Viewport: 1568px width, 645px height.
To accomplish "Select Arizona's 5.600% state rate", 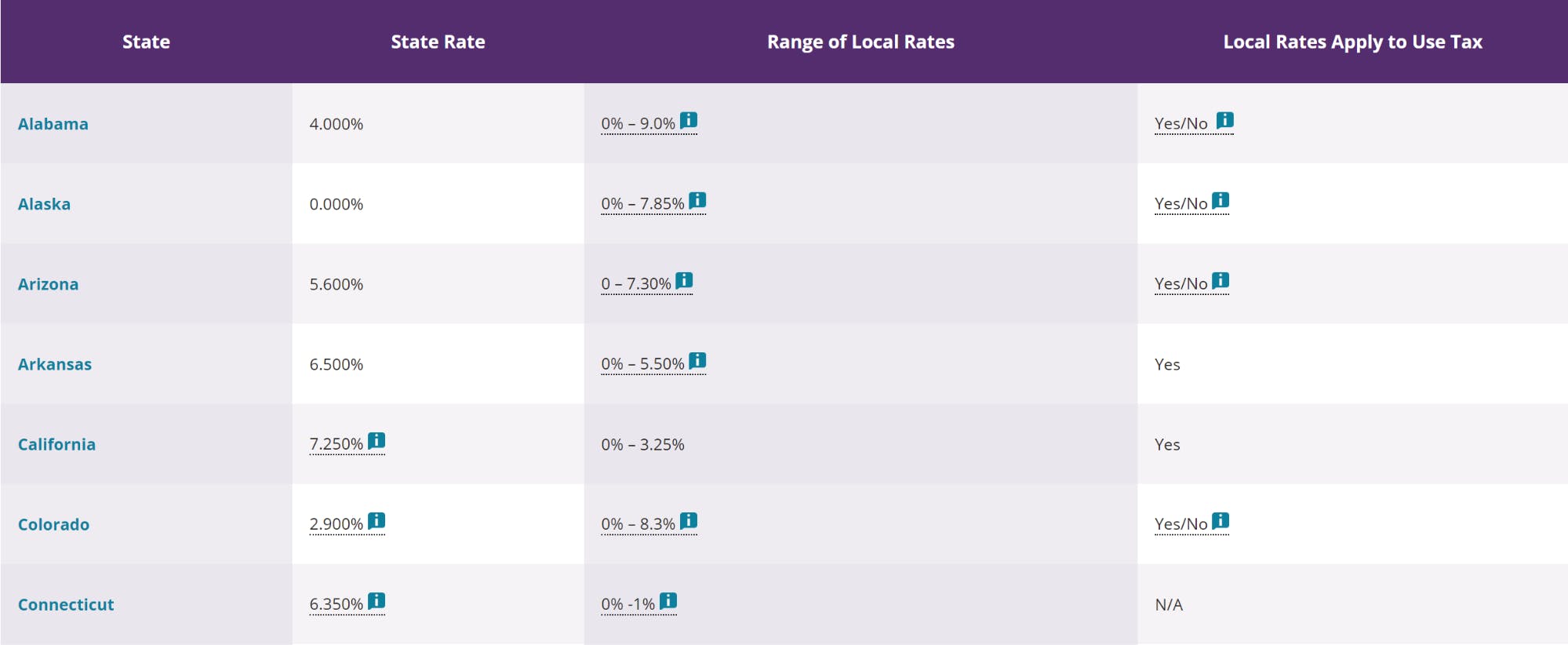I will point(337,284).
